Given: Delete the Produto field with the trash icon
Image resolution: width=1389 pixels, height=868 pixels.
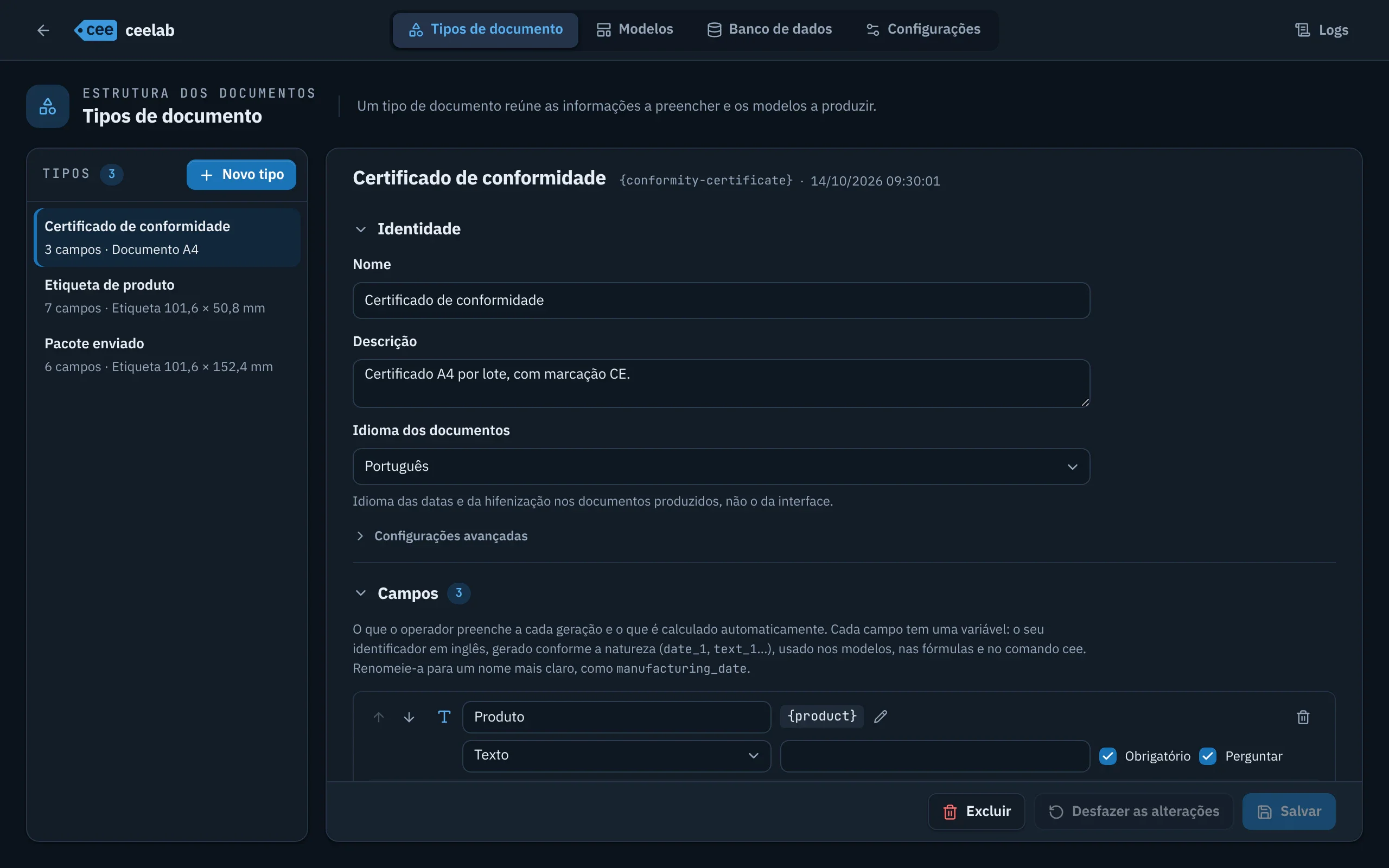Looking at the screenshot, I should click(x=1303, y=717).
